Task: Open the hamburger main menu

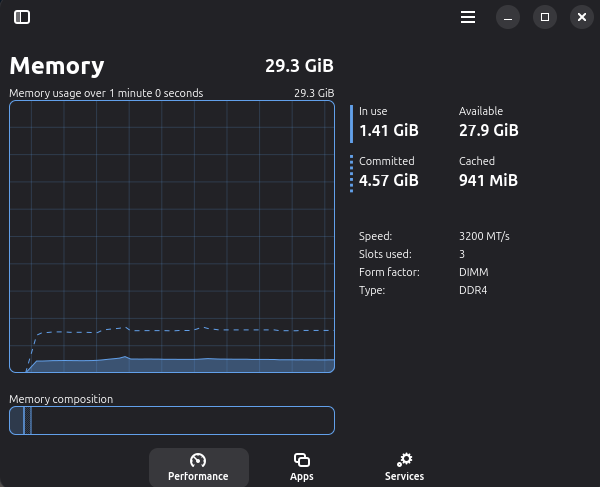Action: tap(468, 17)
